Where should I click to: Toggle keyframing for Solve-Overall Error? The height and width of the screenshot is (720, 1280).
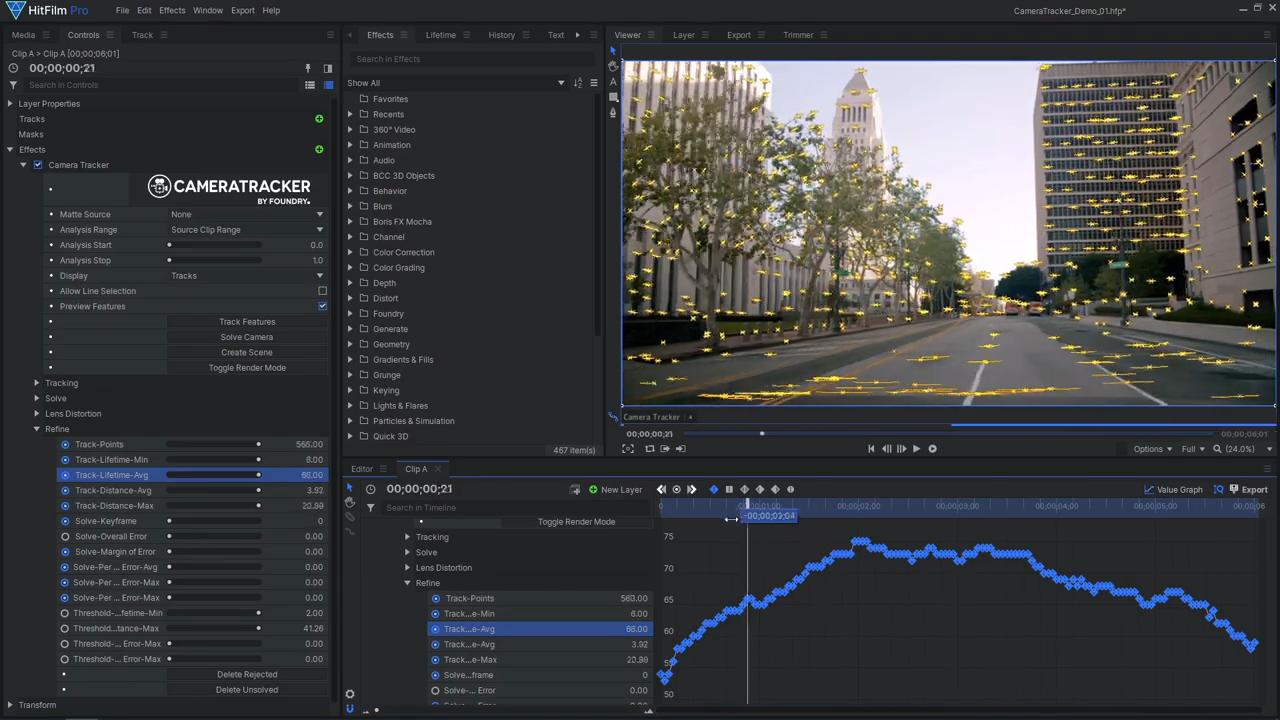click(65, 537)
